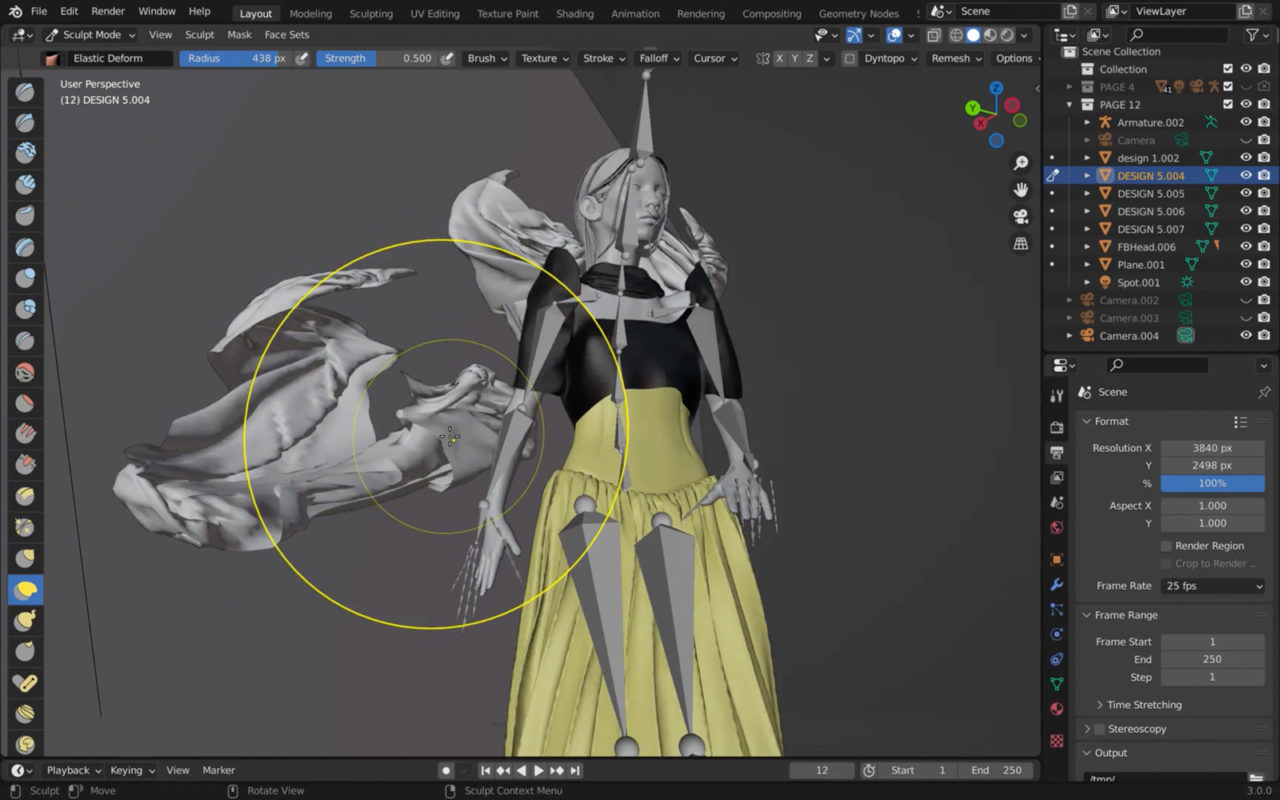Image resolution: width=1280 pixels, height=800 pixels.
Task: Open the Texture properties checker tab
Action: click(x=1057, y=742)
